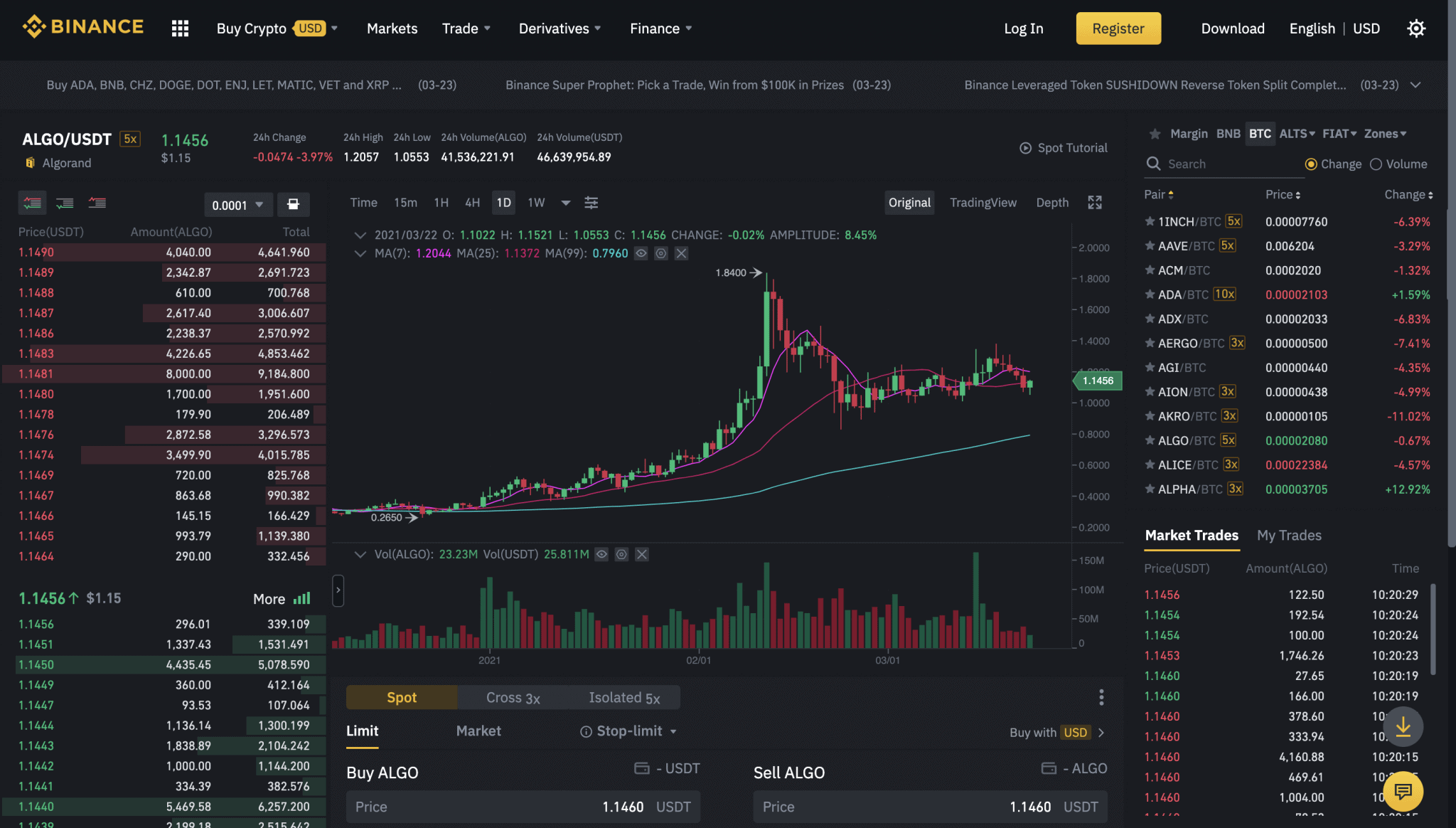Open settings gear in top bar
The width and height of the screenshot is (1456, 828).
coord(1416,28)
